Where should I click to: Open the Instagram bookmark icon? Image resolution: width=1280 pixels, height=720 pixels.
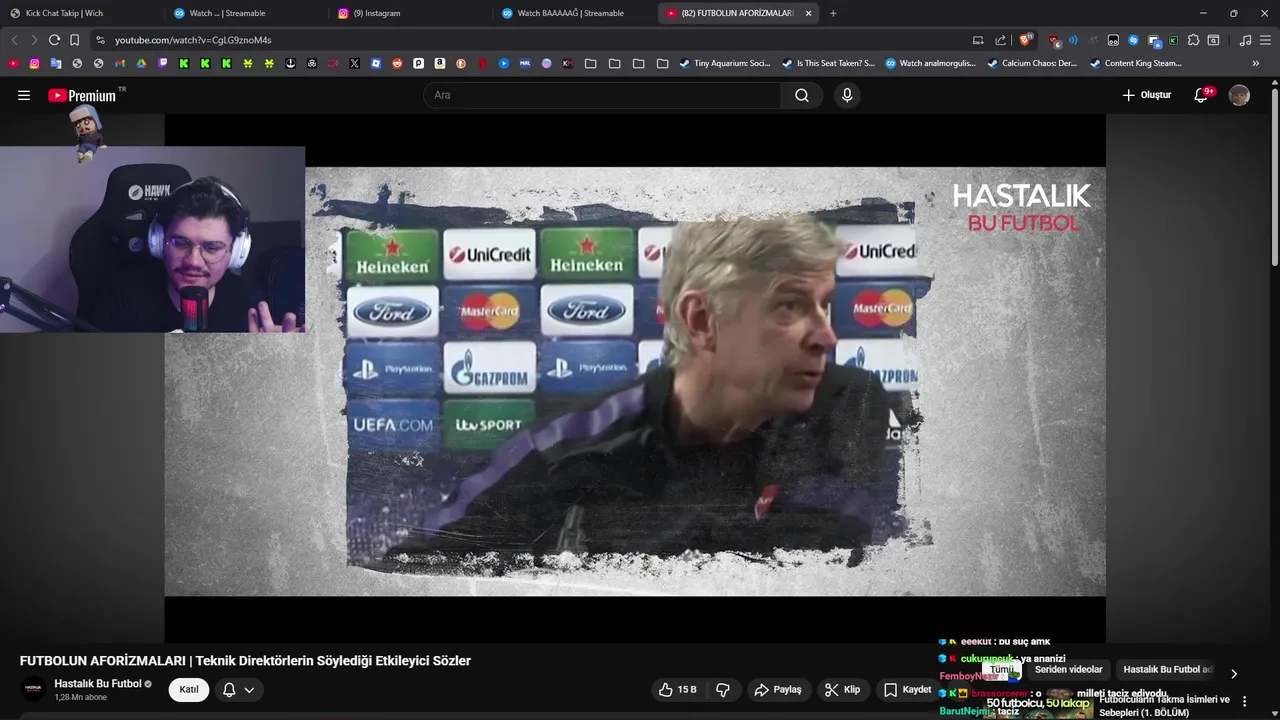(34, 63)
